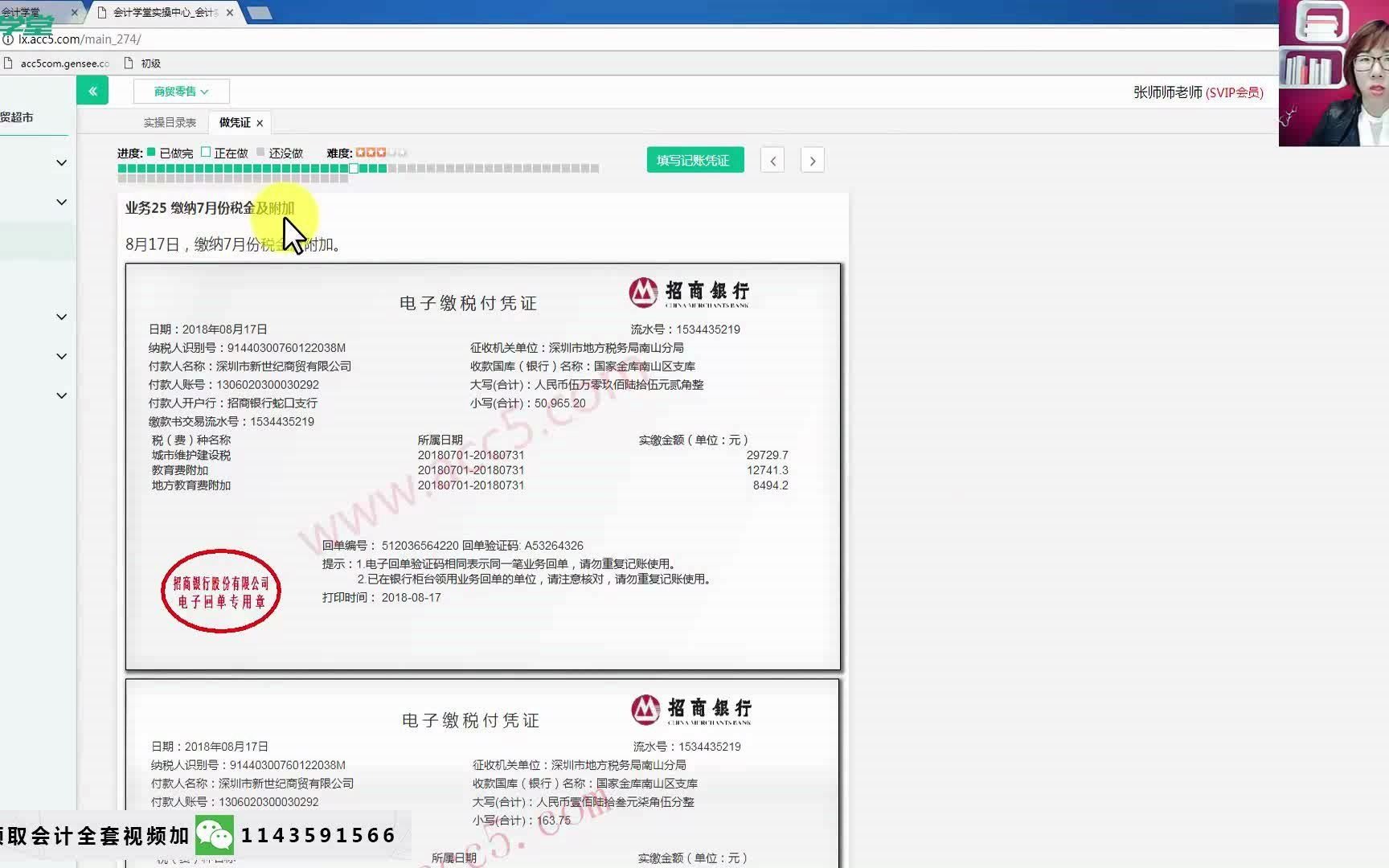Open the 初级 bookmark

click(x=143, y=63)
